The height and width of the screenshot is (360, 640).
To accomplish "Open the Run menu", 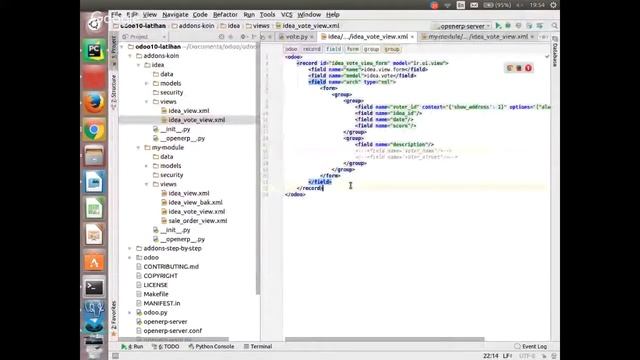I will pyautogui.click(x=249, y=15).
